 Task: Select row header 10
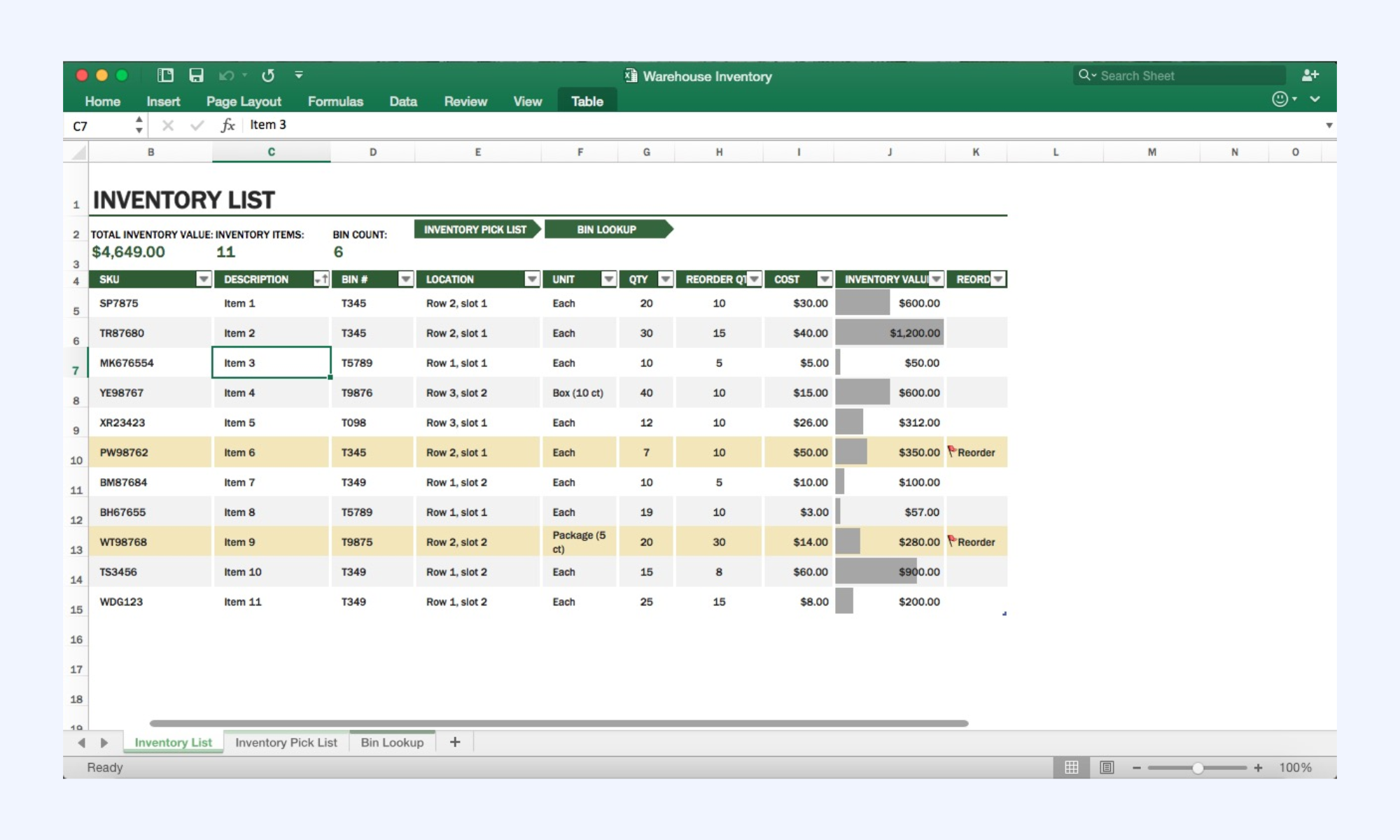pos(76,460)
